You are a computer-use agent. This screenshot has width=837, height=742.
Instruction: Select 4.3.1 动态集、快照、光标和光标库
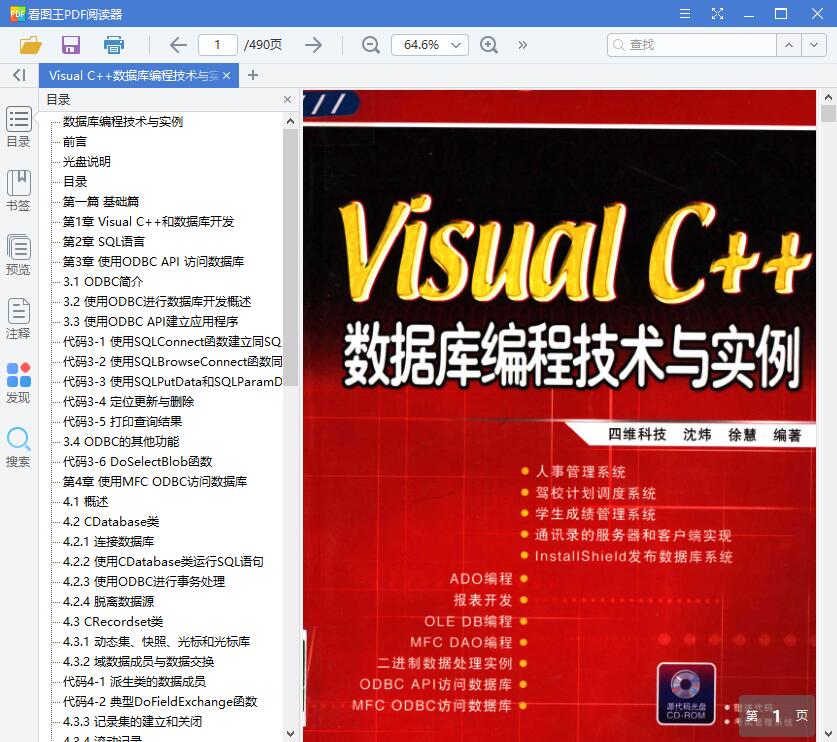156,642
